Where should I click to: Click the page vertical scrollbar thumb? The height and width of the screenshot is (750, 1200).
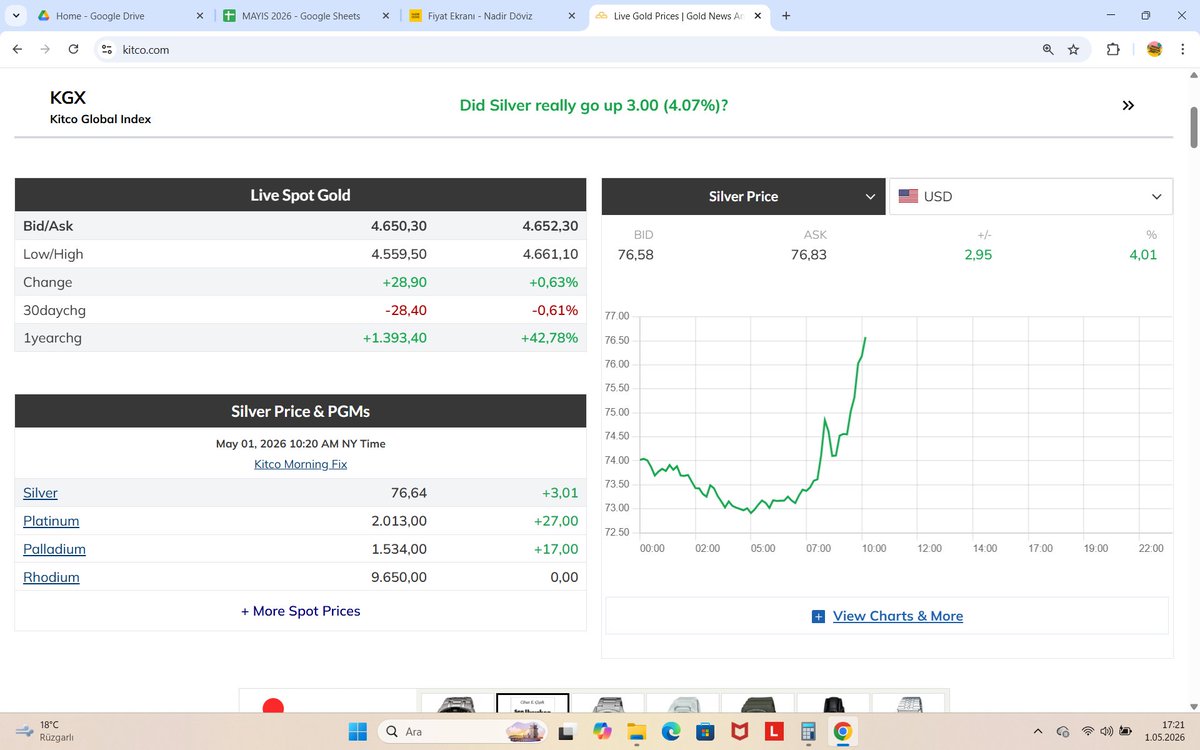1193,126
